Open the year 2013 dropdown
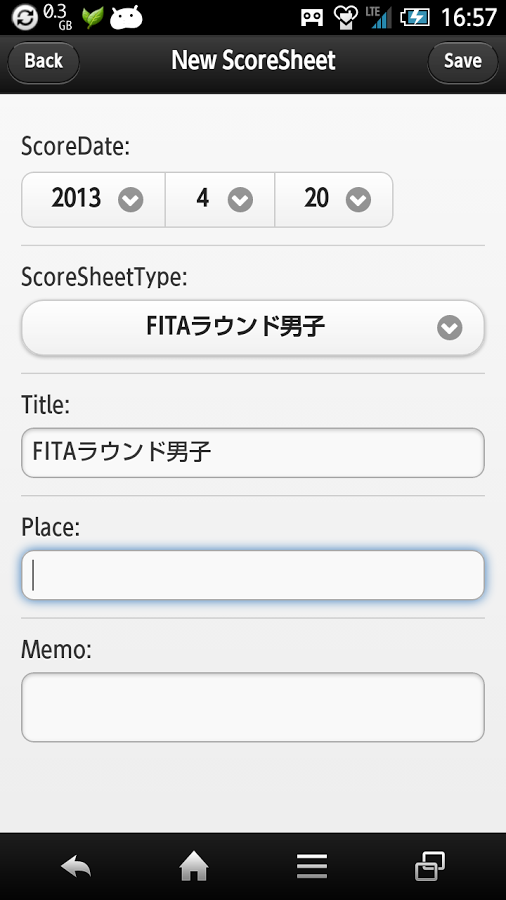This screenshot has width=506, height=900. click(94, 199)
